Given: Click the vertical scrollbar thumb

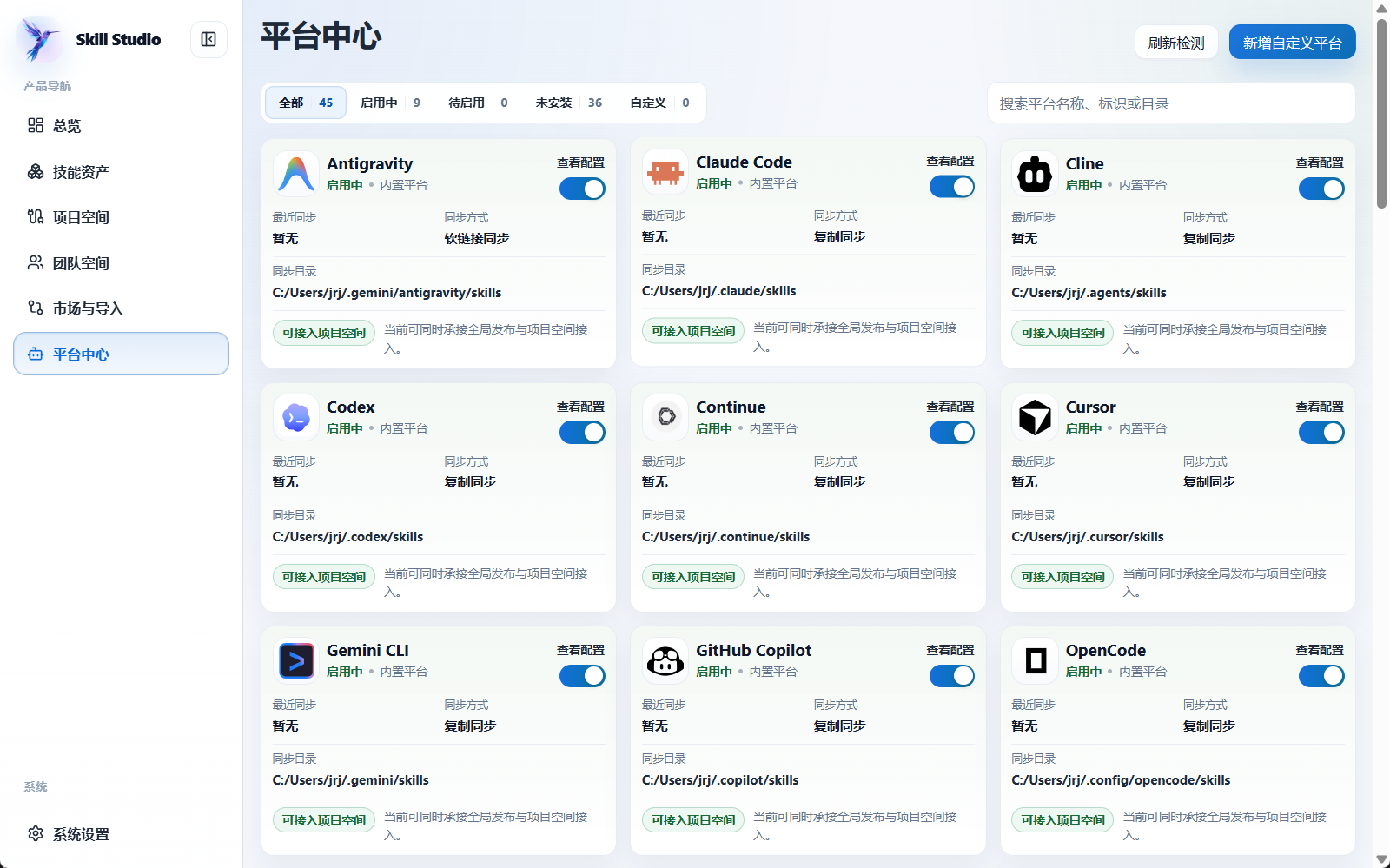Looking at the screenshot, I should point(1382,114).
